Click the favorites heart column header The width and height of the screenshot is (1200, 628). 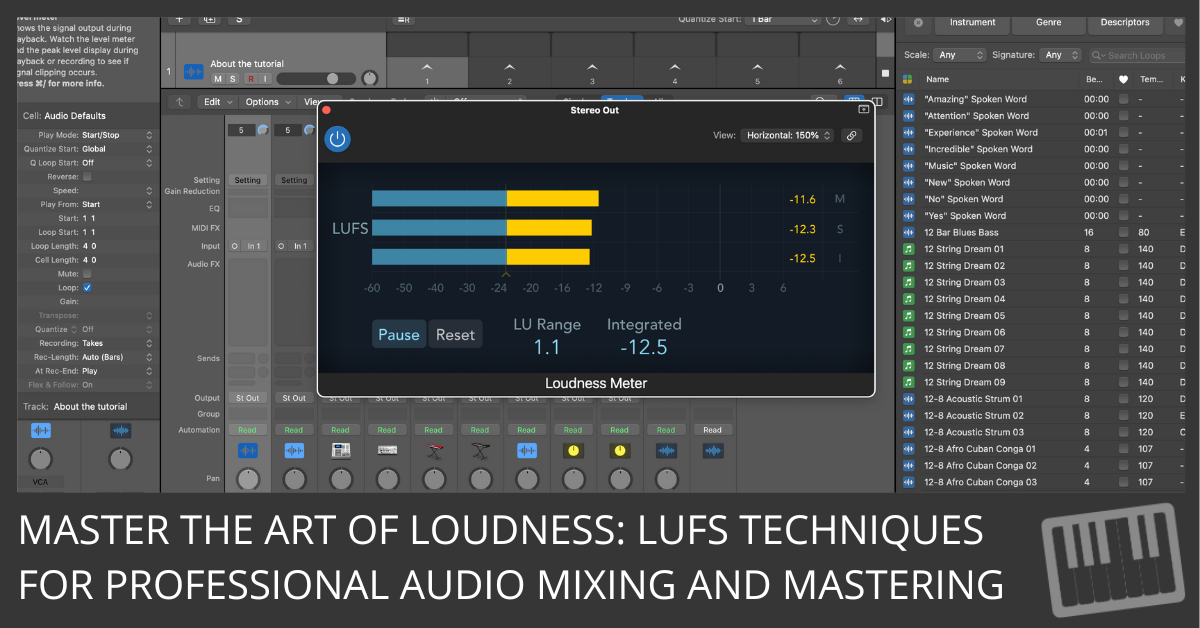[1123, 79]
